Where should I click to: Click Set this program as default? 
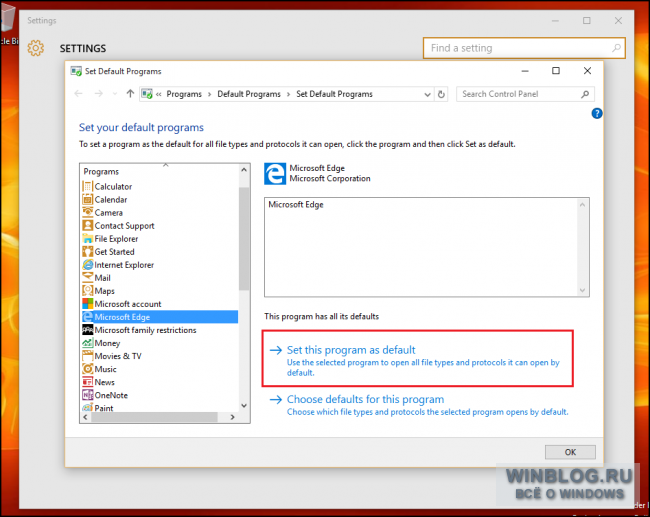point(351,350)
